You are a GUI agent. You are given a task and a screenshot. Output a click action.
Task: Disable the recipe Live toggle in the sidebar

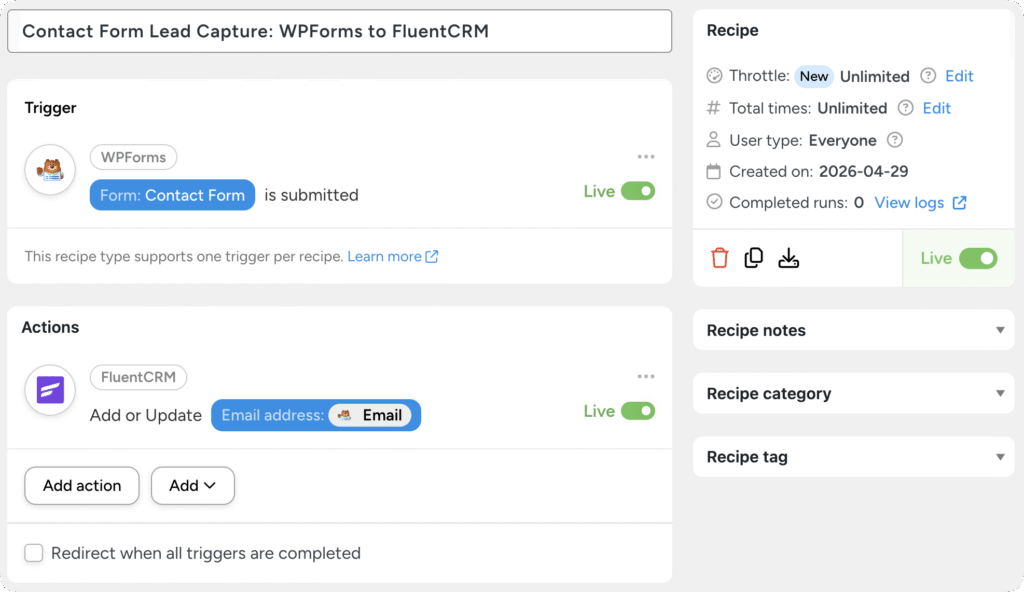[979, 257]
